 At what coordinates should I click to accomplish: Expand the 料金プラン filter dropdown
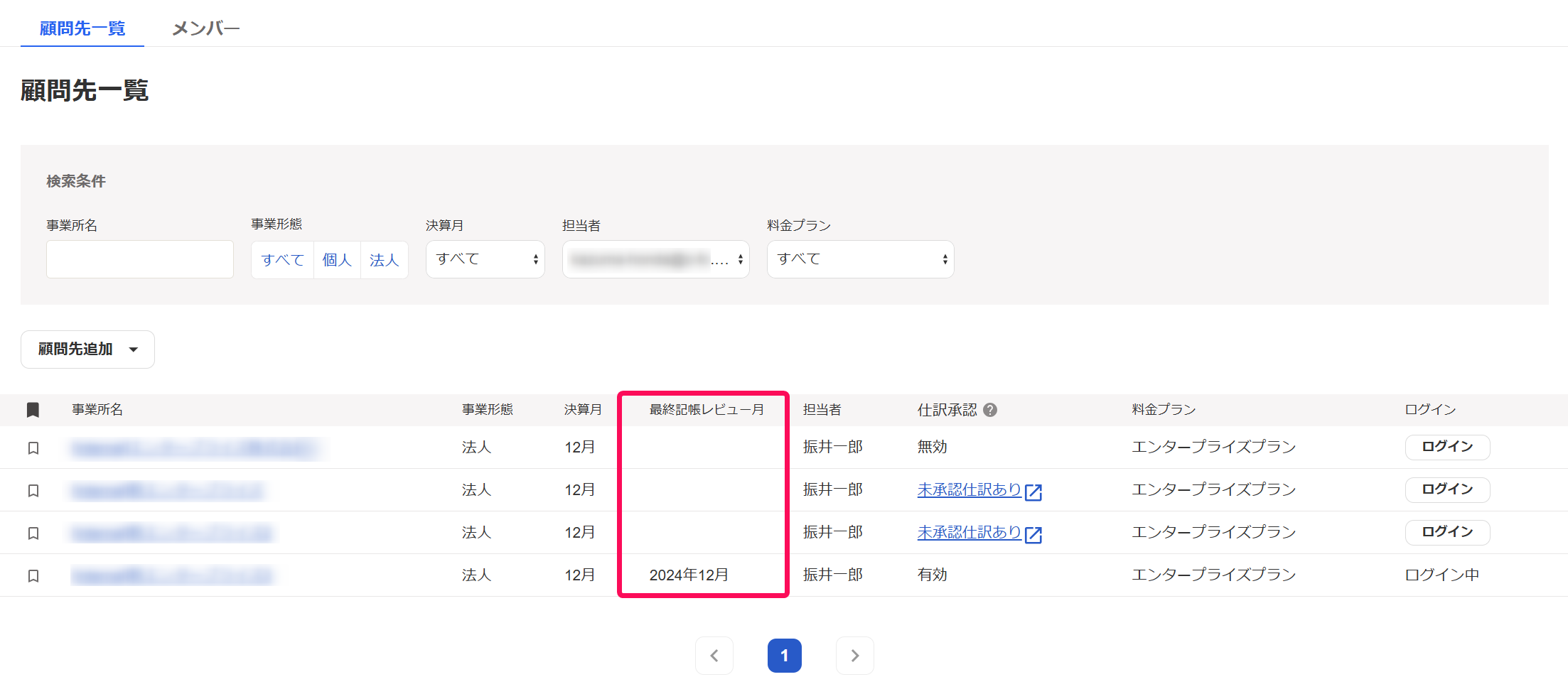pyautogui.click(x=860, y=259)
